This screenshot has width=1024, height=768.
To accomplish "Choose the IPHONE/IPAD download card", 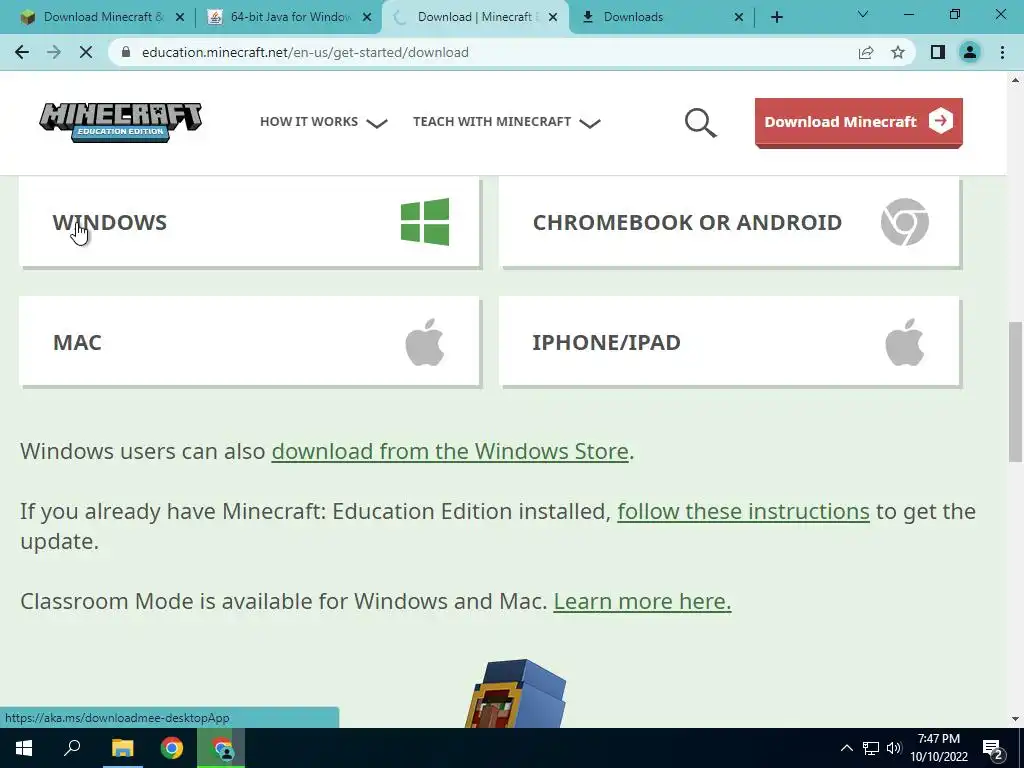I will coord(729,342).
